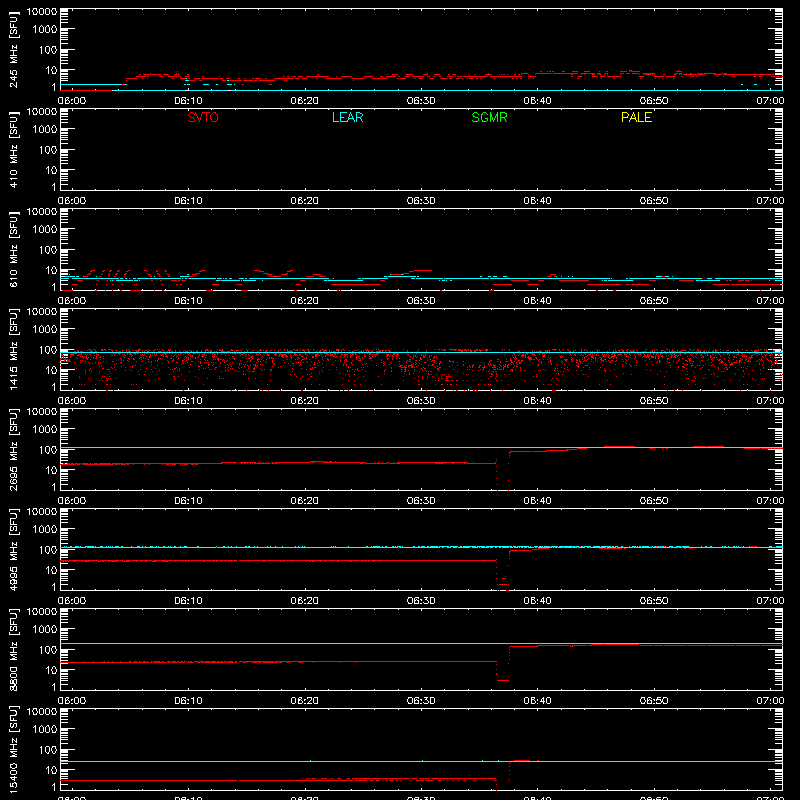
Task: Select the 245 MHz [SFU] axis label
Action: tap(13, 50)
